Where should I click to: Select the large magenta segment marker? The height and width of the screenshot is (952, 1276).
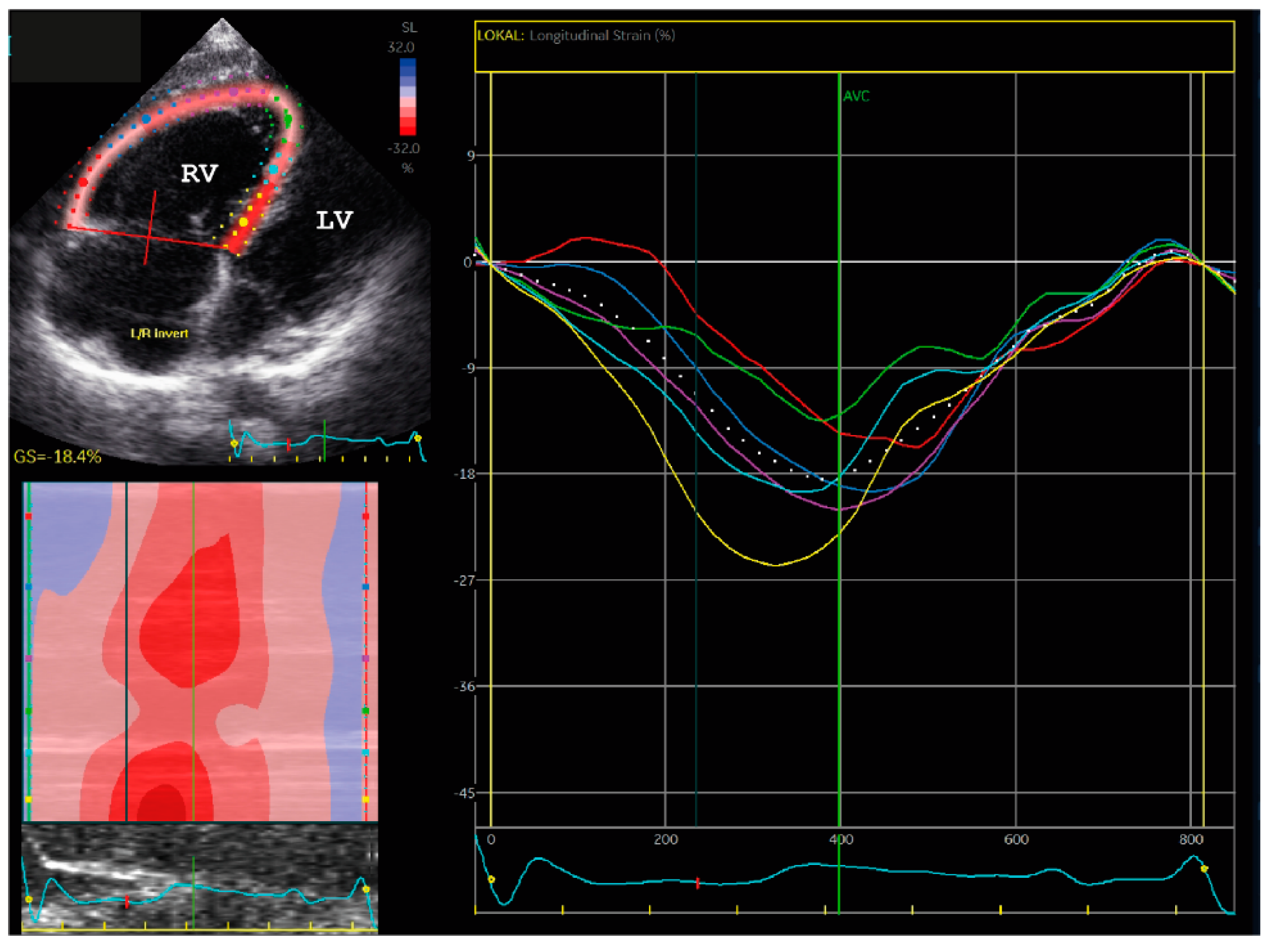pyautogui.click(x=233, y=92)
